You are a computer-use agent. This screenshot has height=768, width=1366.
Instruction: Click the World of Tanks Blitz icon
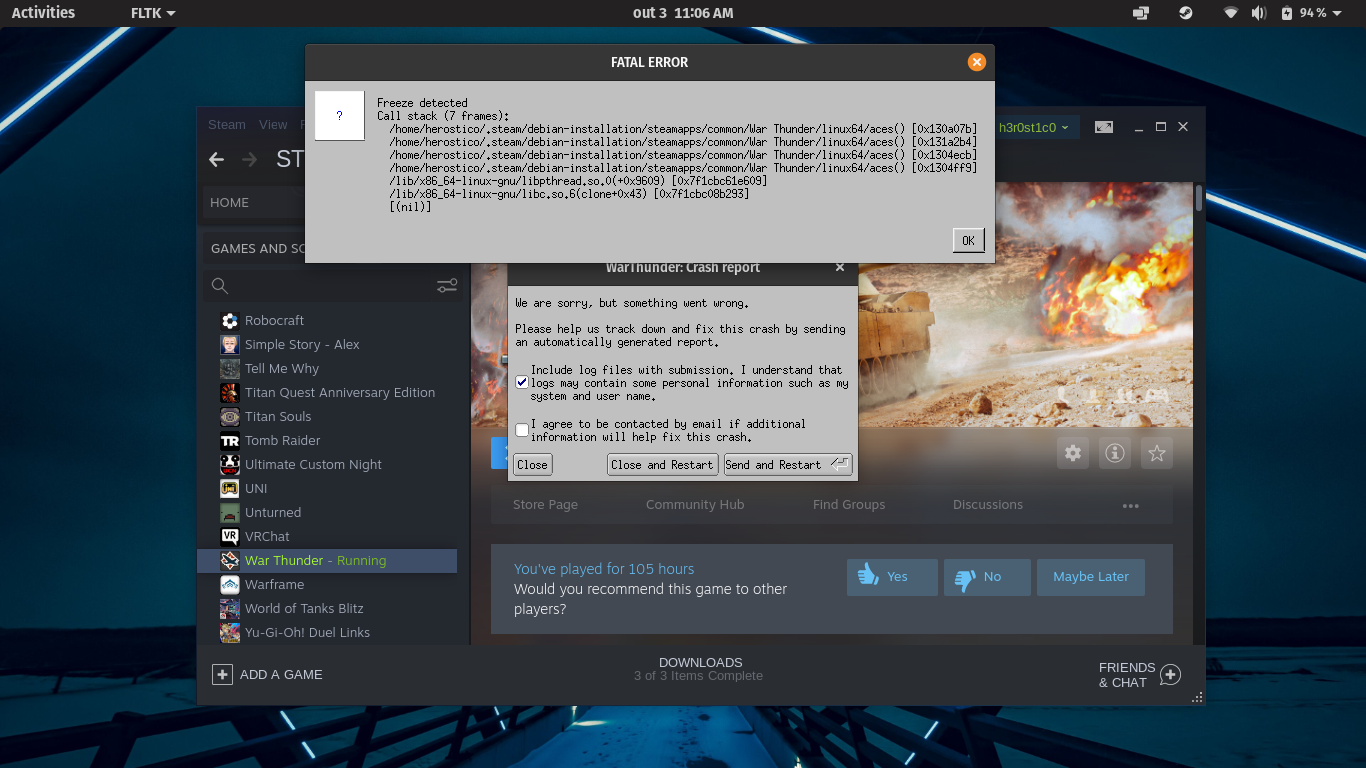(230, 608)
